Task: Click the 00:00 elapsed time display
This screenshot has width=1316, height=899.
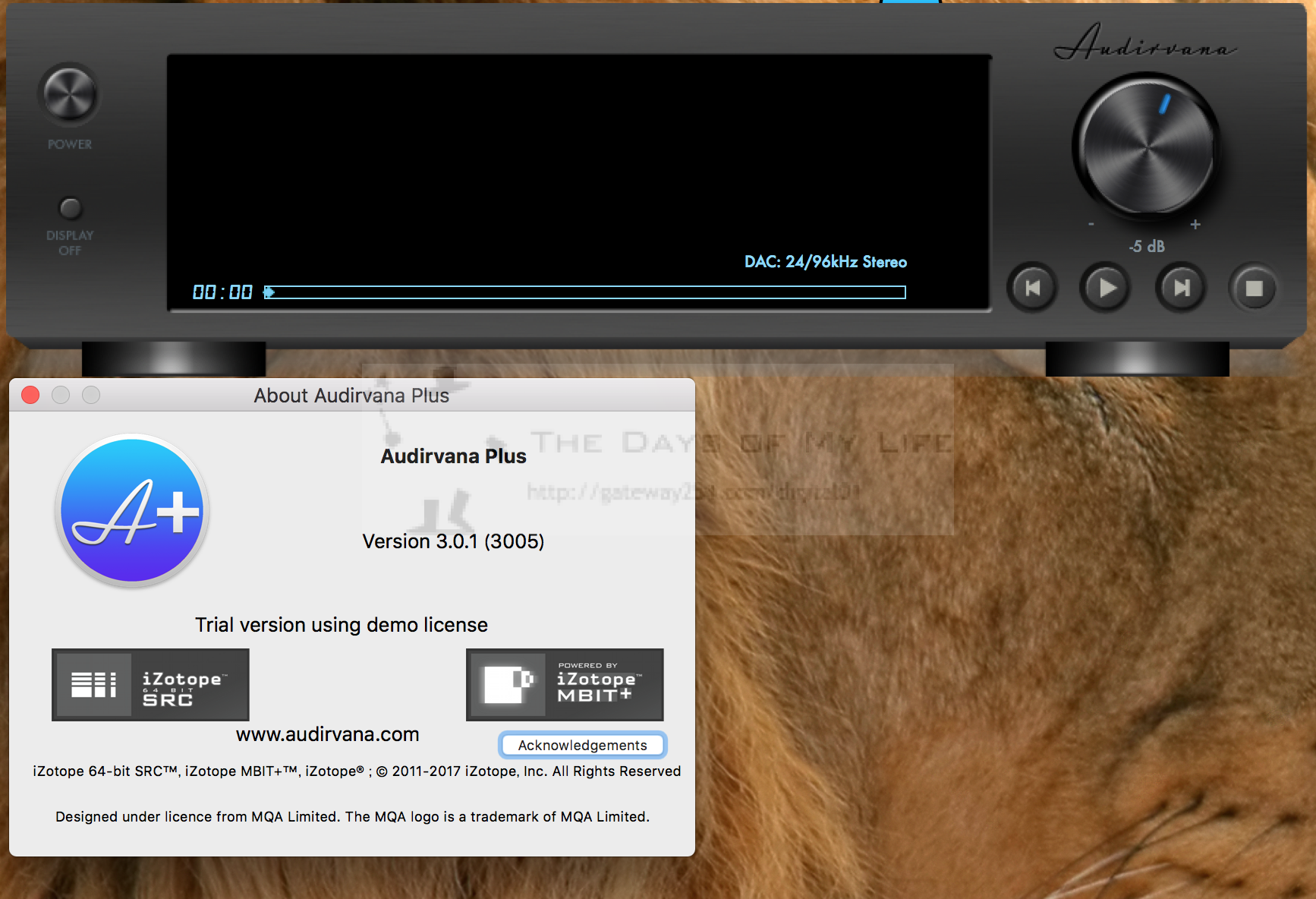Action: tap(222, 292)
